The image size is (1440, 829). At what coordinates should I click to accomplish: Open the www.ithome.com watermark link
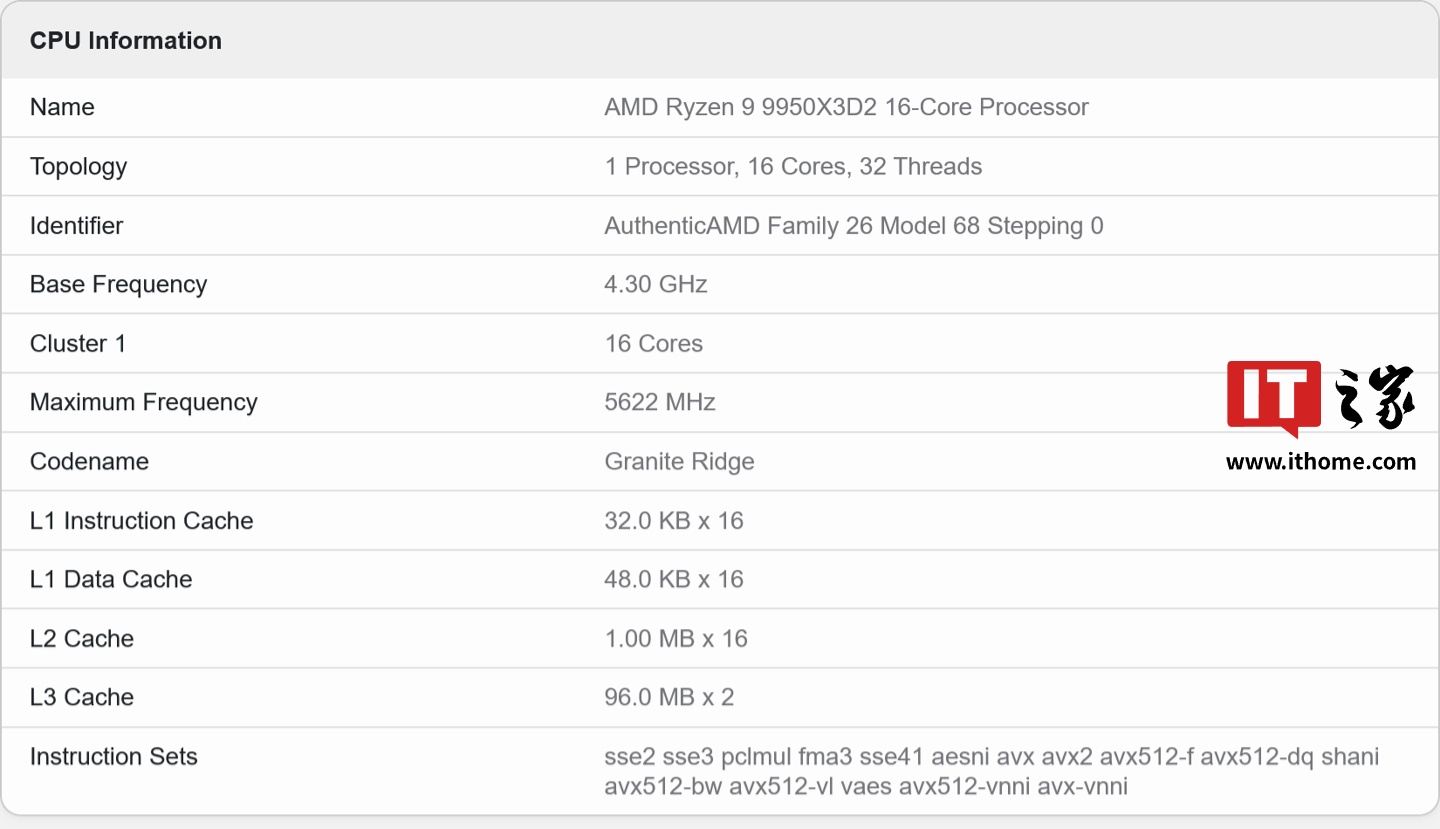1320,461
